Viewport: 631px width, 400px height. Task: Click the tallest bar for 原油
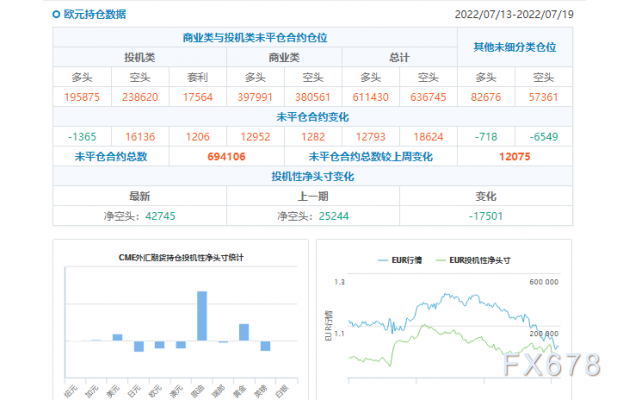(x=202, y=316)
